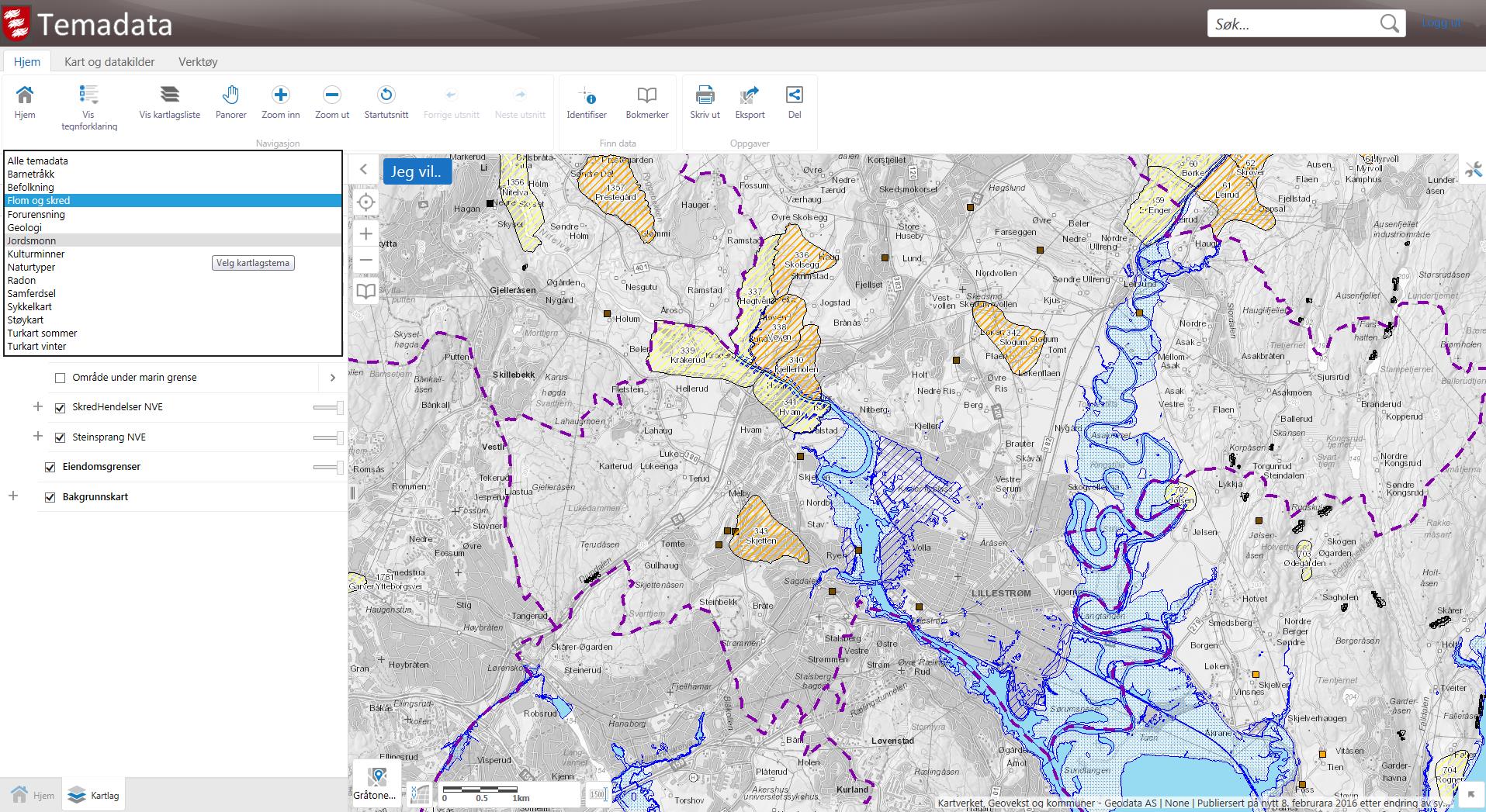Select Sykkelkart theme
Viewport: 1486px width, 812px height.
[172, 306]
